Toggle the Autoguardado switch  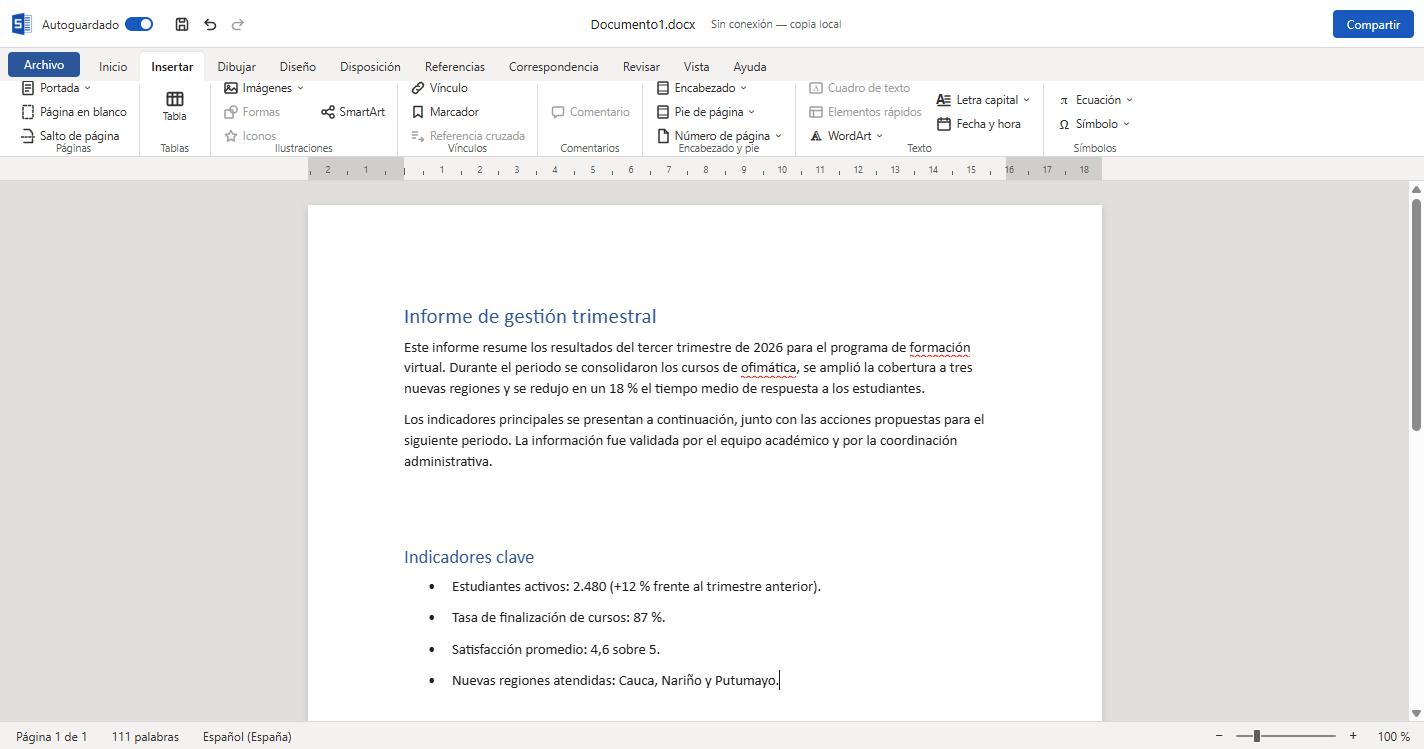[139, 24]
